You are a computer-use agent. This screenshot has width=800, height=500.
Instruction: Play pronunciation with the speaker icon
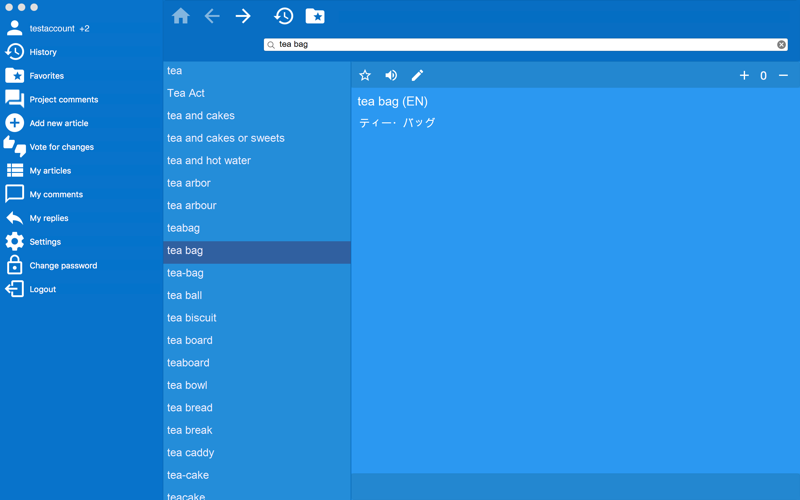coord(391,76)
